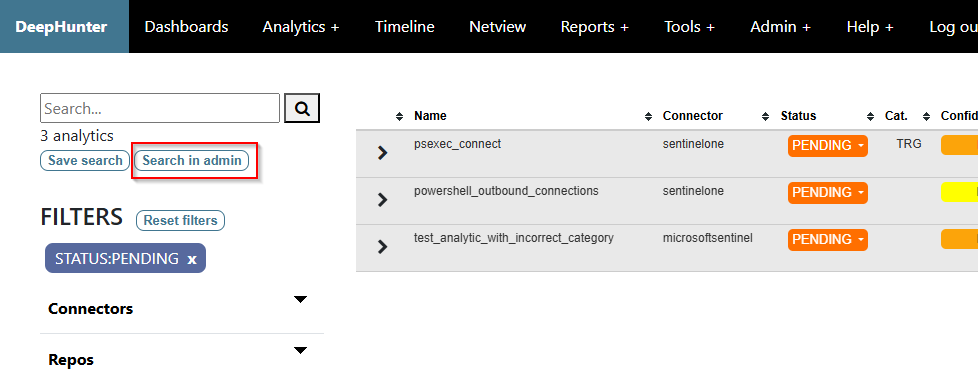978x376 pixels.
Task: Click the sentinelone cell in psexec_connect row
Action: point(693,144)
